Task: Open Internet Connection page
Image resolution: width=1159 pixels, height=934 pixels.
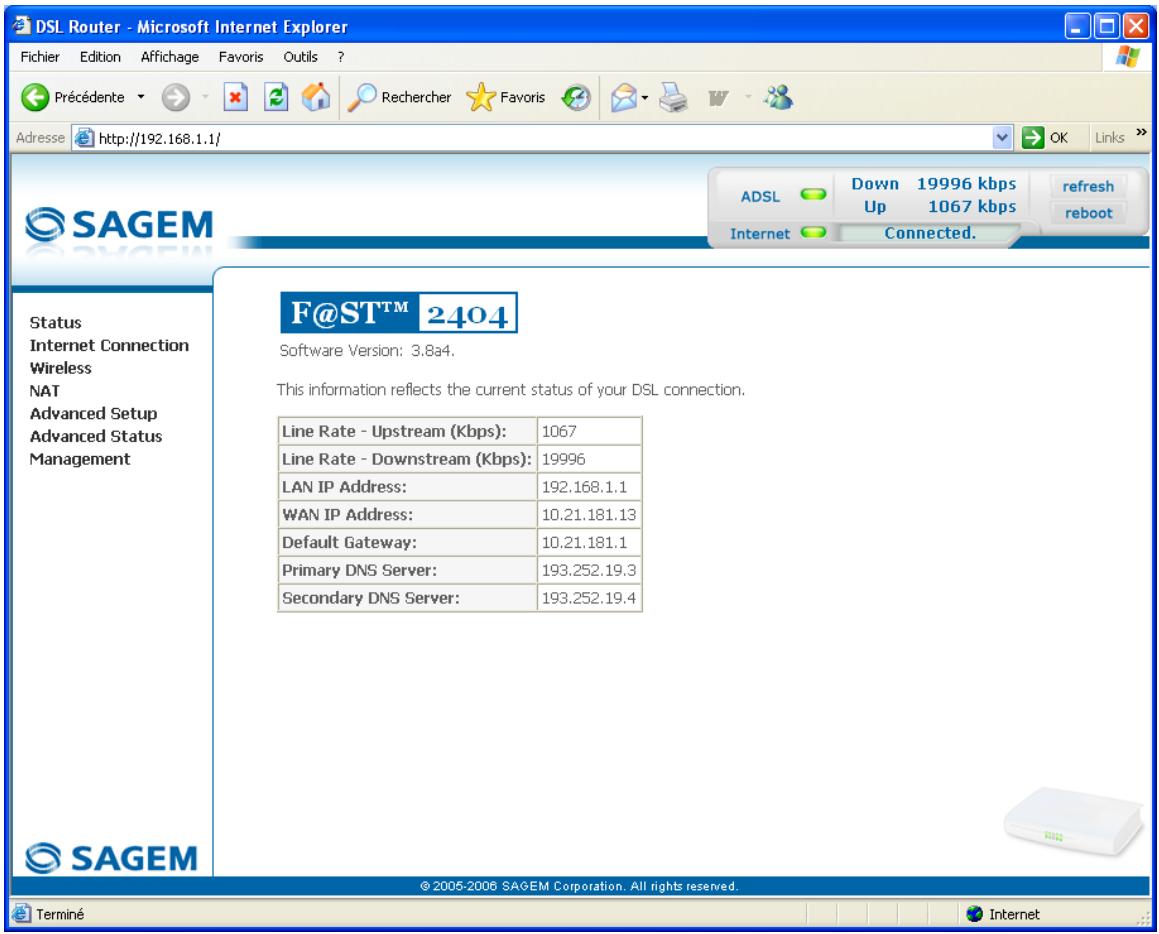Action: [109, 345]
